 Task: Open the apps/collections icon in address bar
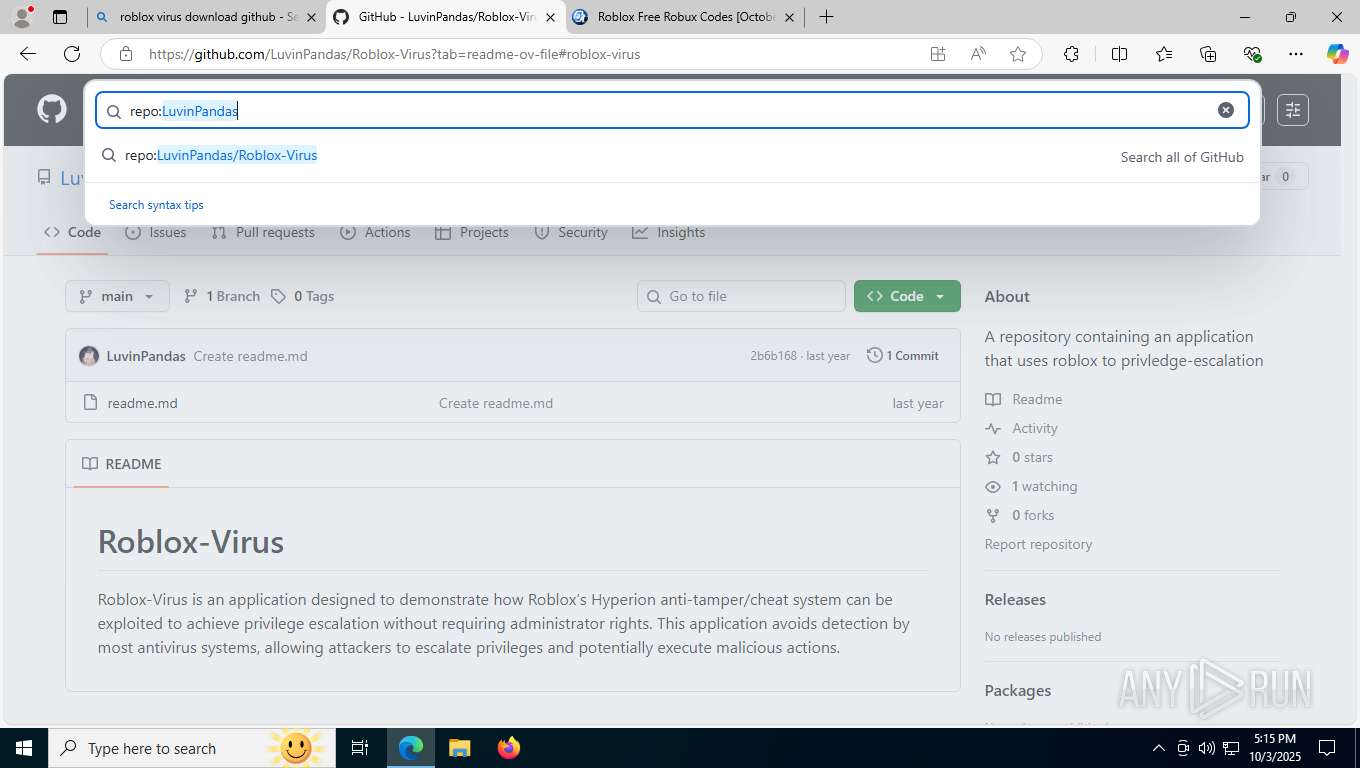pyautogui.click(x=938, y=54)
